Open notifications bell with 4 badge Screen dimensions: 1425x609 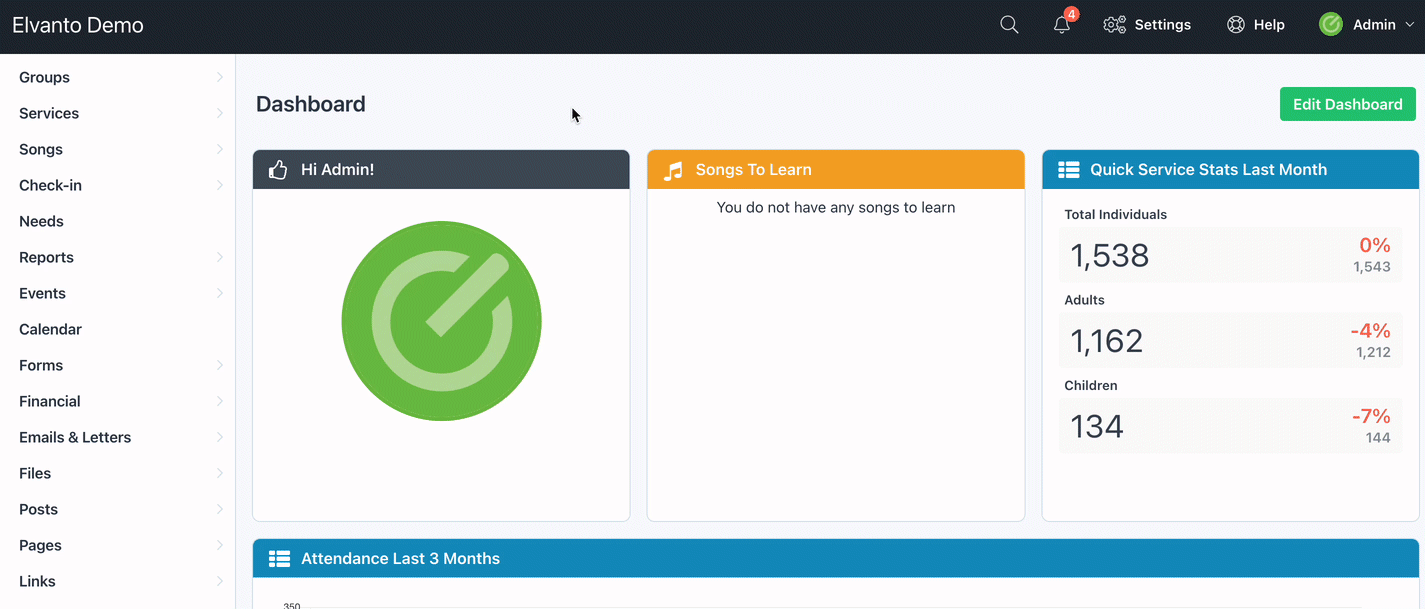click(1061, 25)
